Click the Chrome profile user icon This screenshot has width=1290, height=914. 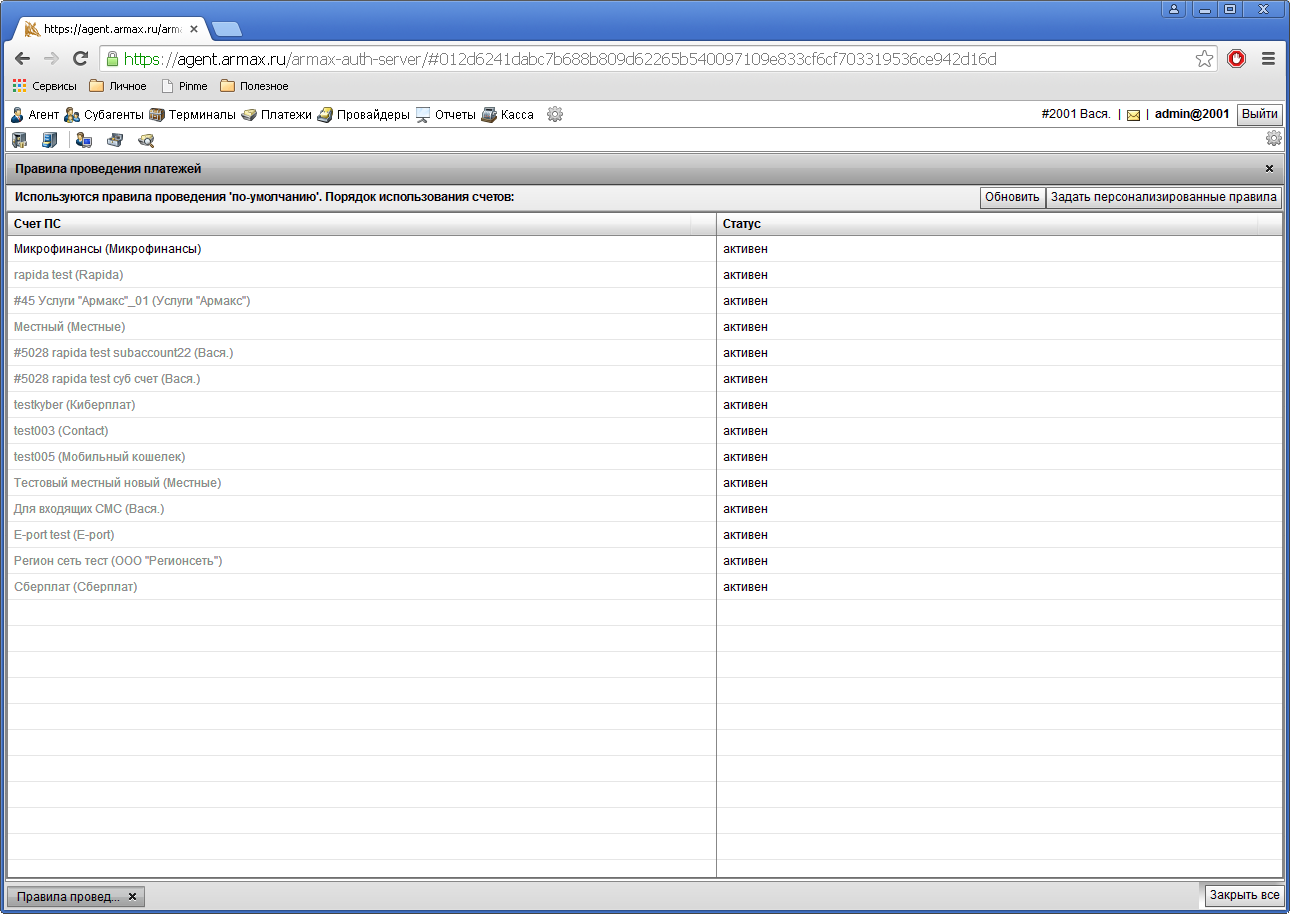pyautogui.click(x=1173, y=9)
